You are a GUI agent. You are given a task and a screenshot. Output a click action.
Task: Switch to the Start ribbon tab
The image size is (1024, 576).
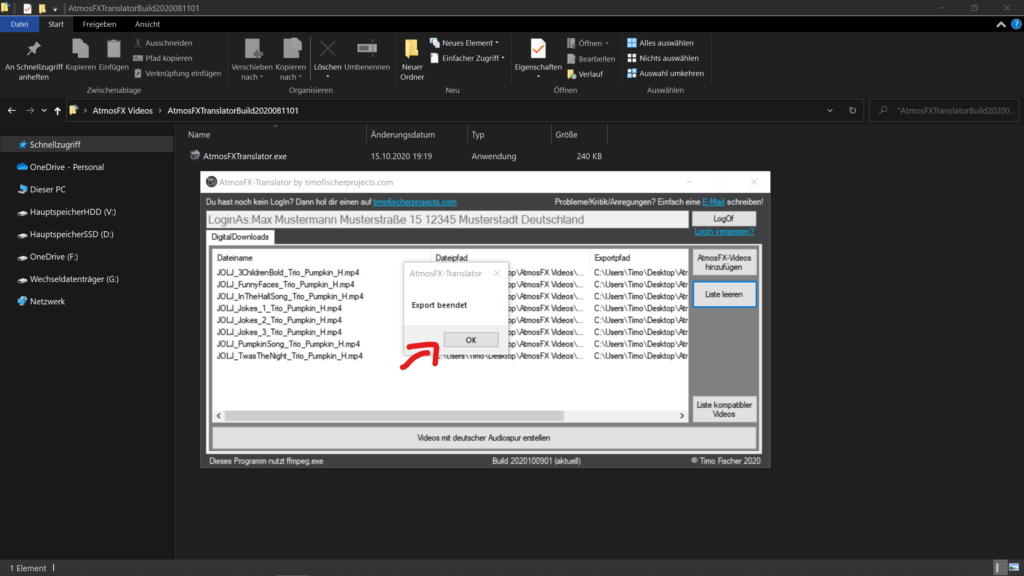[x=56, y=24]
